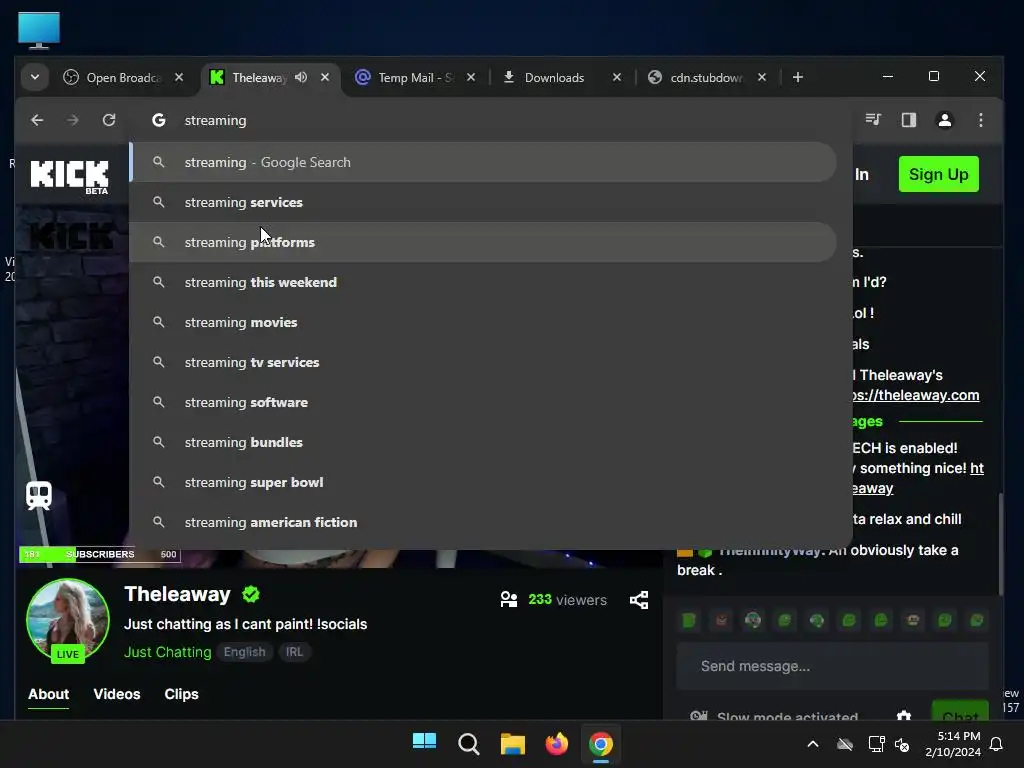Click the subscribers goal progress bar
The image size is (1024, 768).
tap(100, 554)
